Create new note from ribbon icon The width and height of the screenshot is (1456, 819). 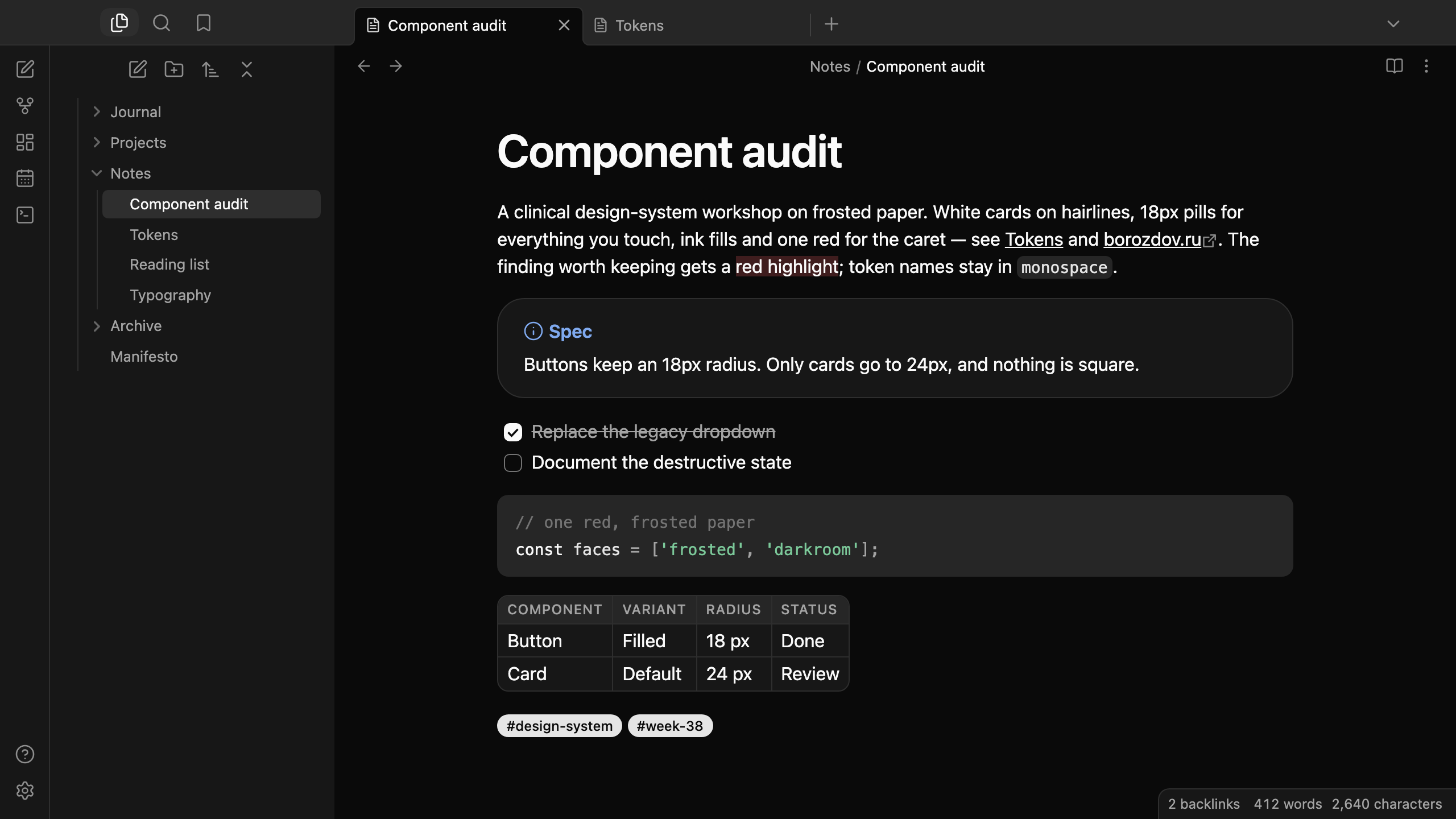[25, 69]
